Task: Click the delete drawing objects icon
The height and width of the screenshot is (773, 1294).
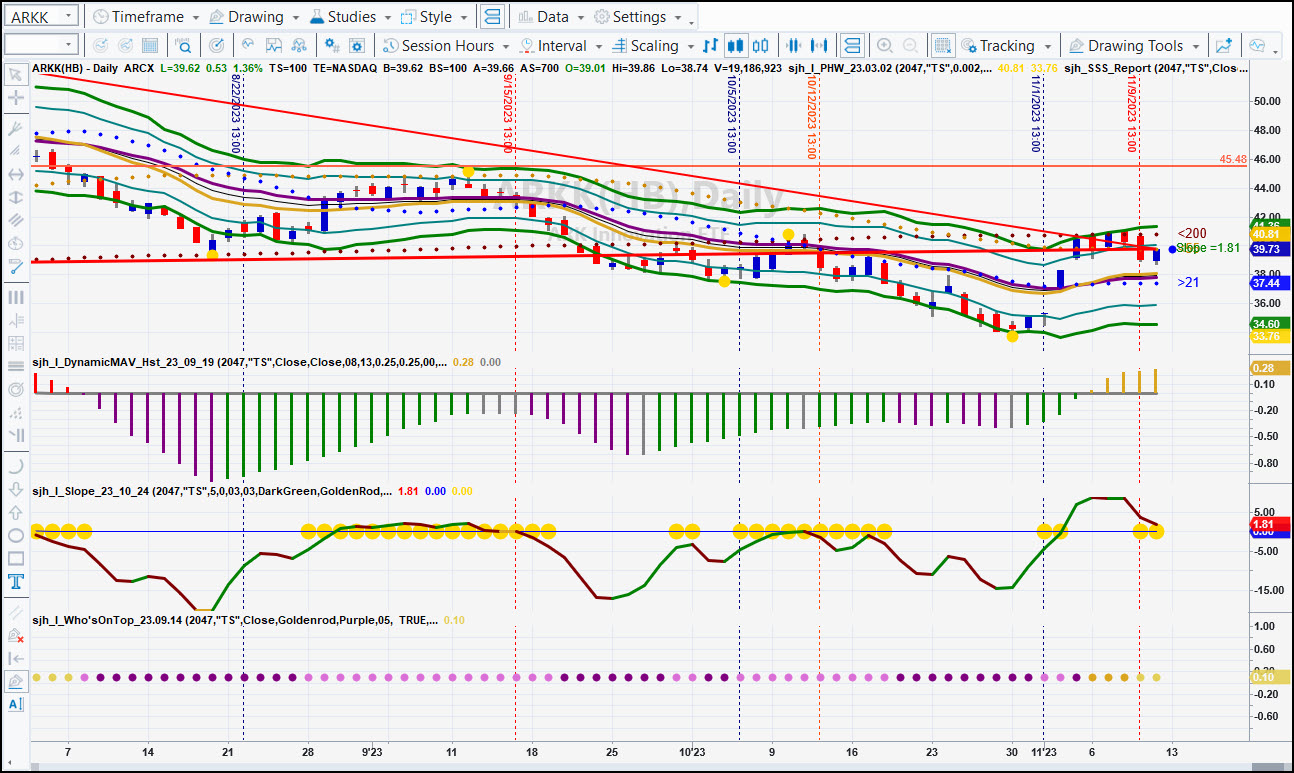Action: (x=15, y=635)
